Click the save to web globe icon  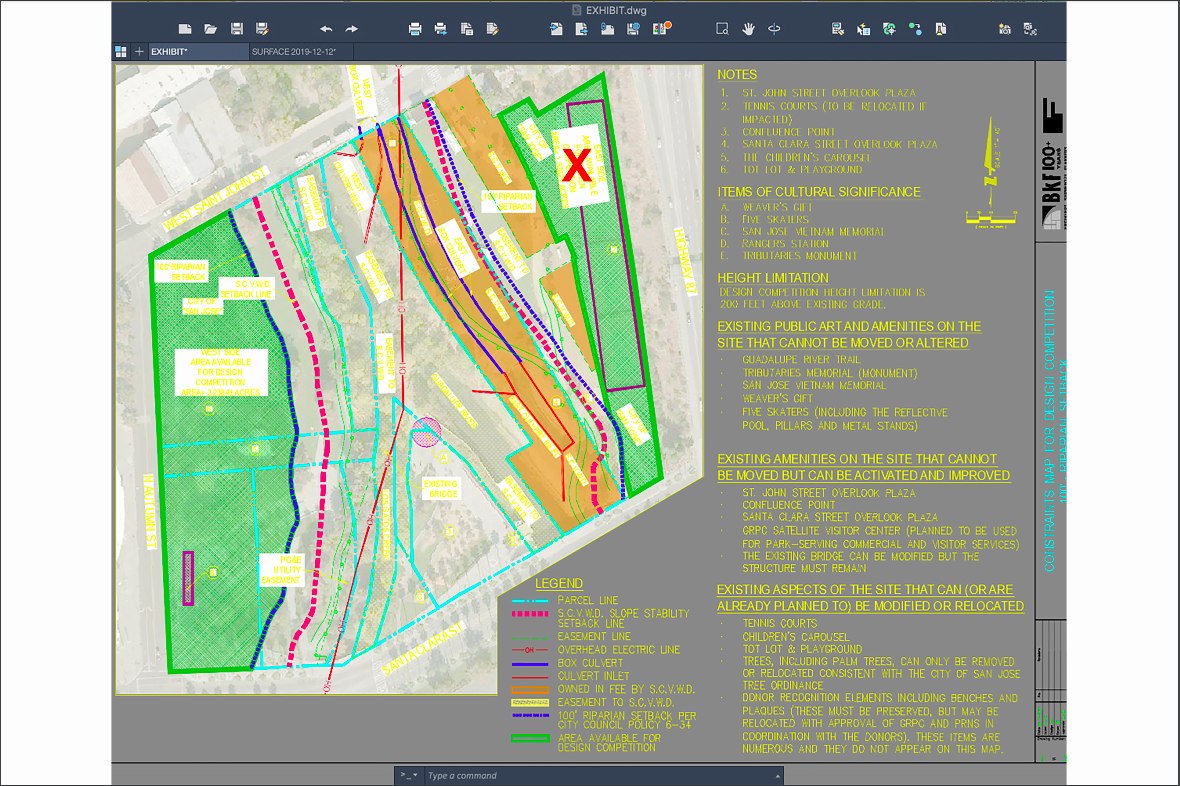633,29
